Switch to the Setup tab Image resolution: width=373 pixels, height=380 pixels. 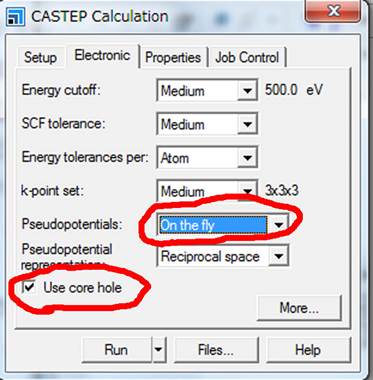click(x=40, y=57)
